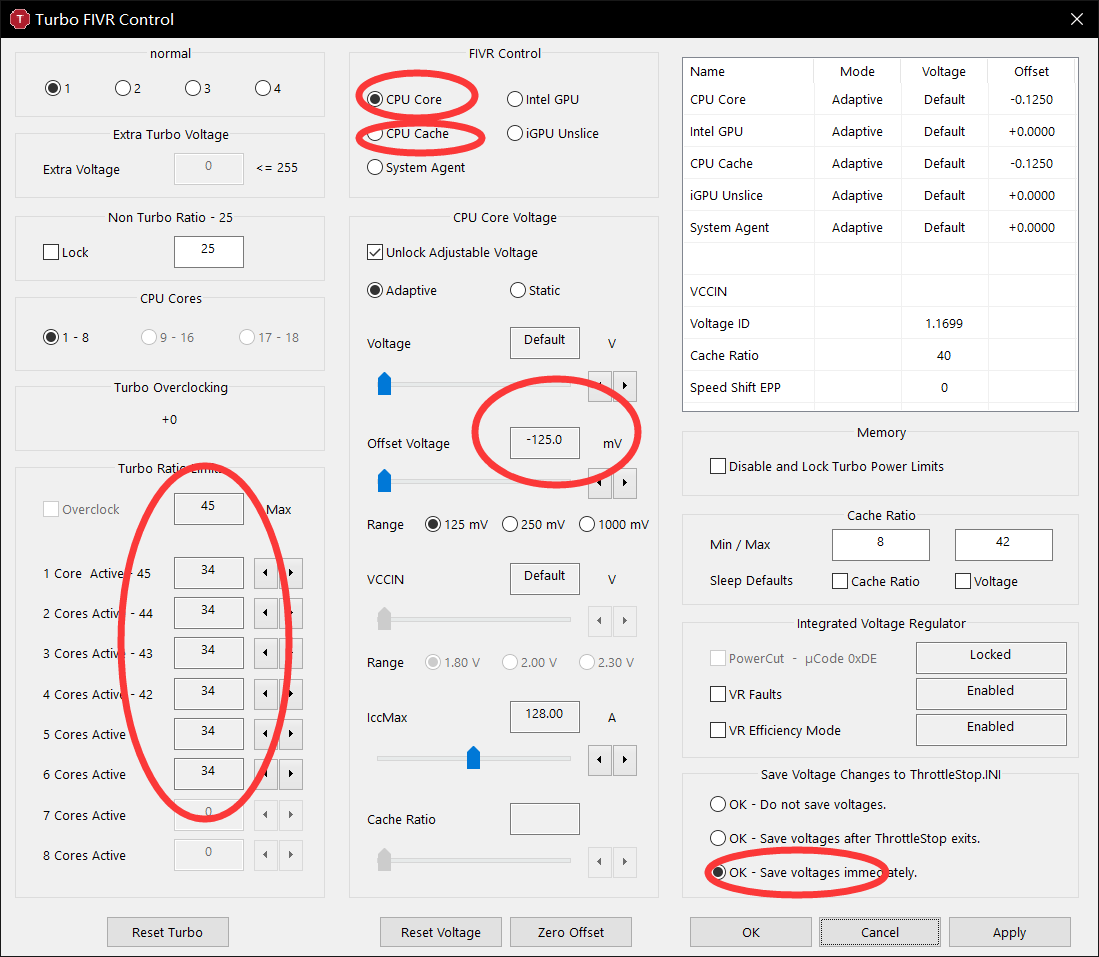Choose OK - Save voltages immediately

pyautogui.click(x=814, y=873)
